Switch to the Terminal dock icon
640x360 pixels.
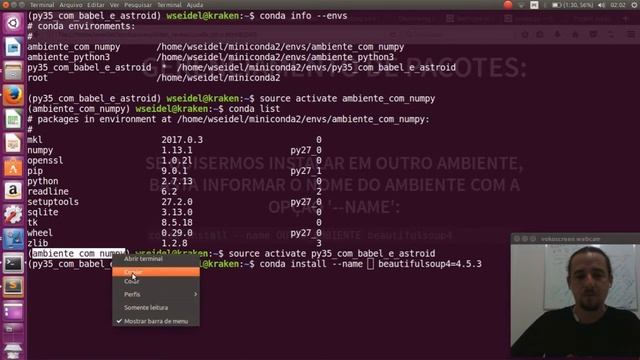[13, 263]
